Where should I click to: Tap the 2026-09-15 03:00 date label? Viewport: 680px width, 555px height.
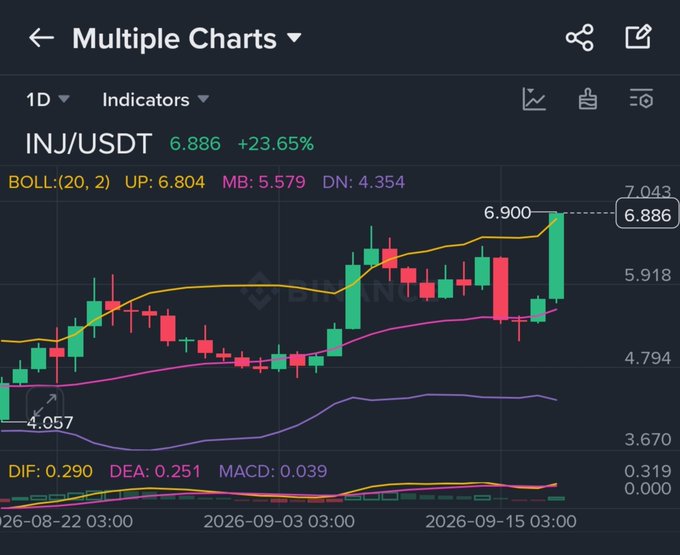point(501,521)
